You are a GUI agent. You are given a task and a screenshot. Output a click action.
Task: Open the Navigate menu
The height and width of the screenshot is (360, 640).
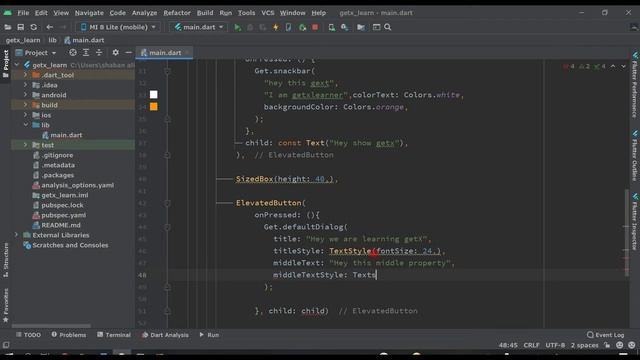89,13
